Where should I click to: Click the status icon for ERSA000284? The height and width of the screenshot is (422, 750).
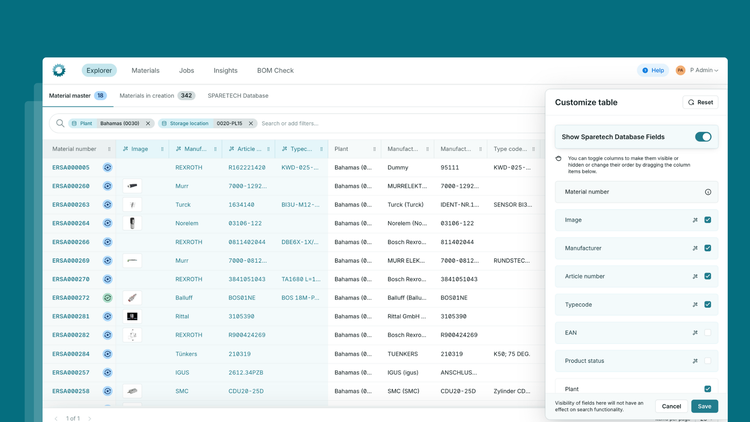108,354
